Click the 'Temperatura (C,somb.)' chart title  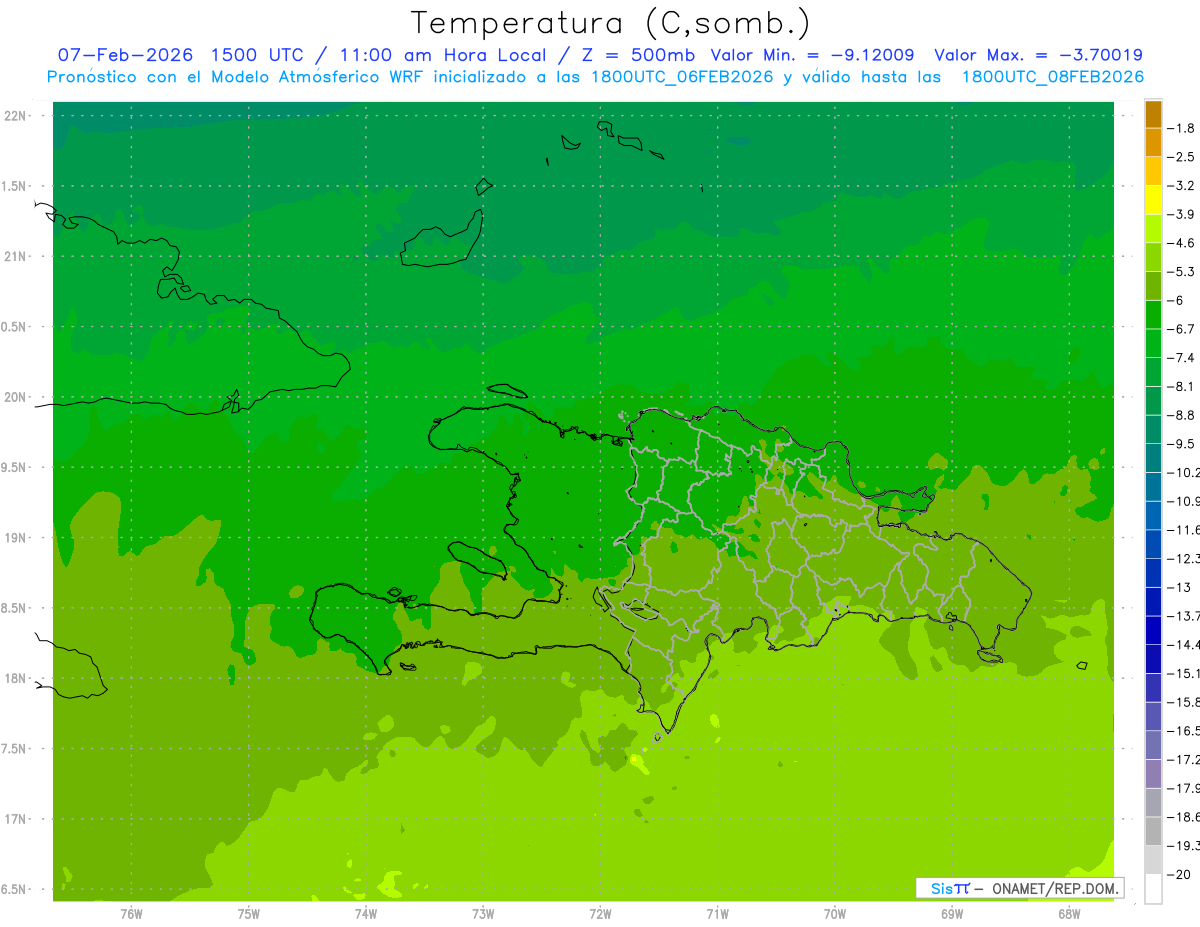[611, 22]
